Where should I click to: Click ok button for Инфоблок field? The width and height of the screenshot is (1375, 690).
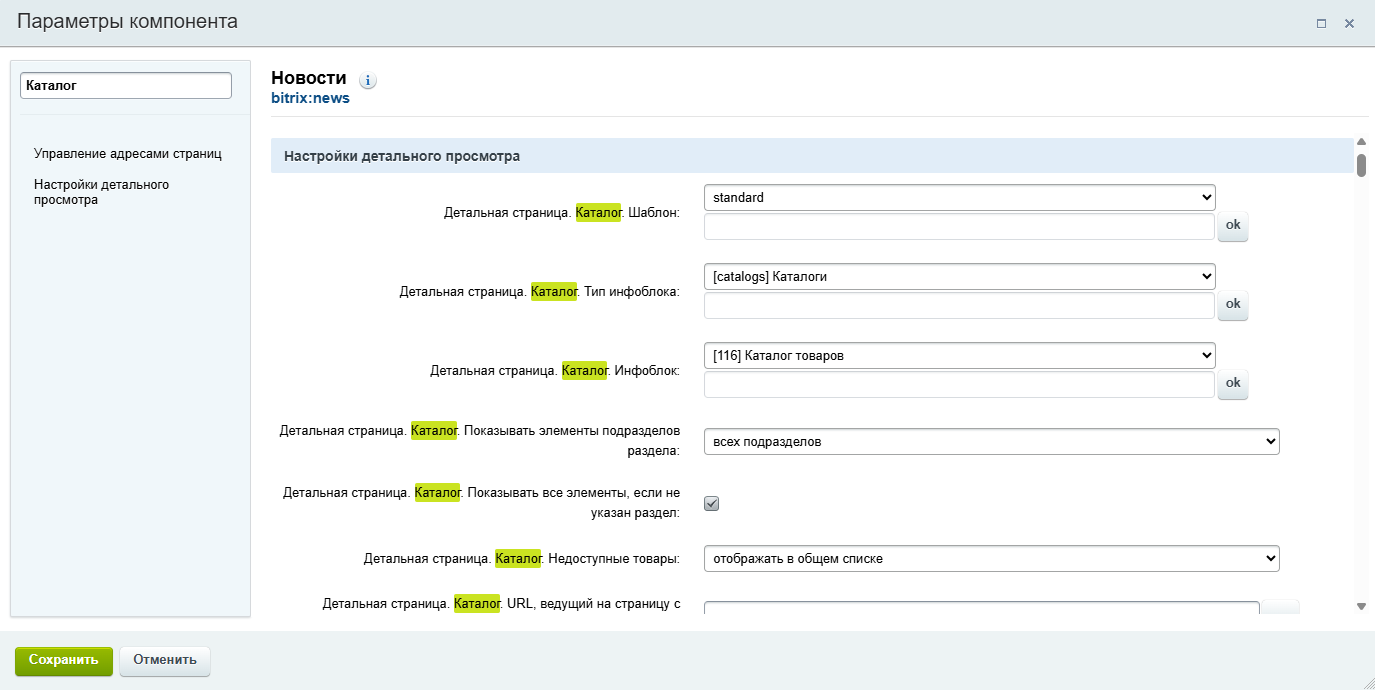point(1233,384)
